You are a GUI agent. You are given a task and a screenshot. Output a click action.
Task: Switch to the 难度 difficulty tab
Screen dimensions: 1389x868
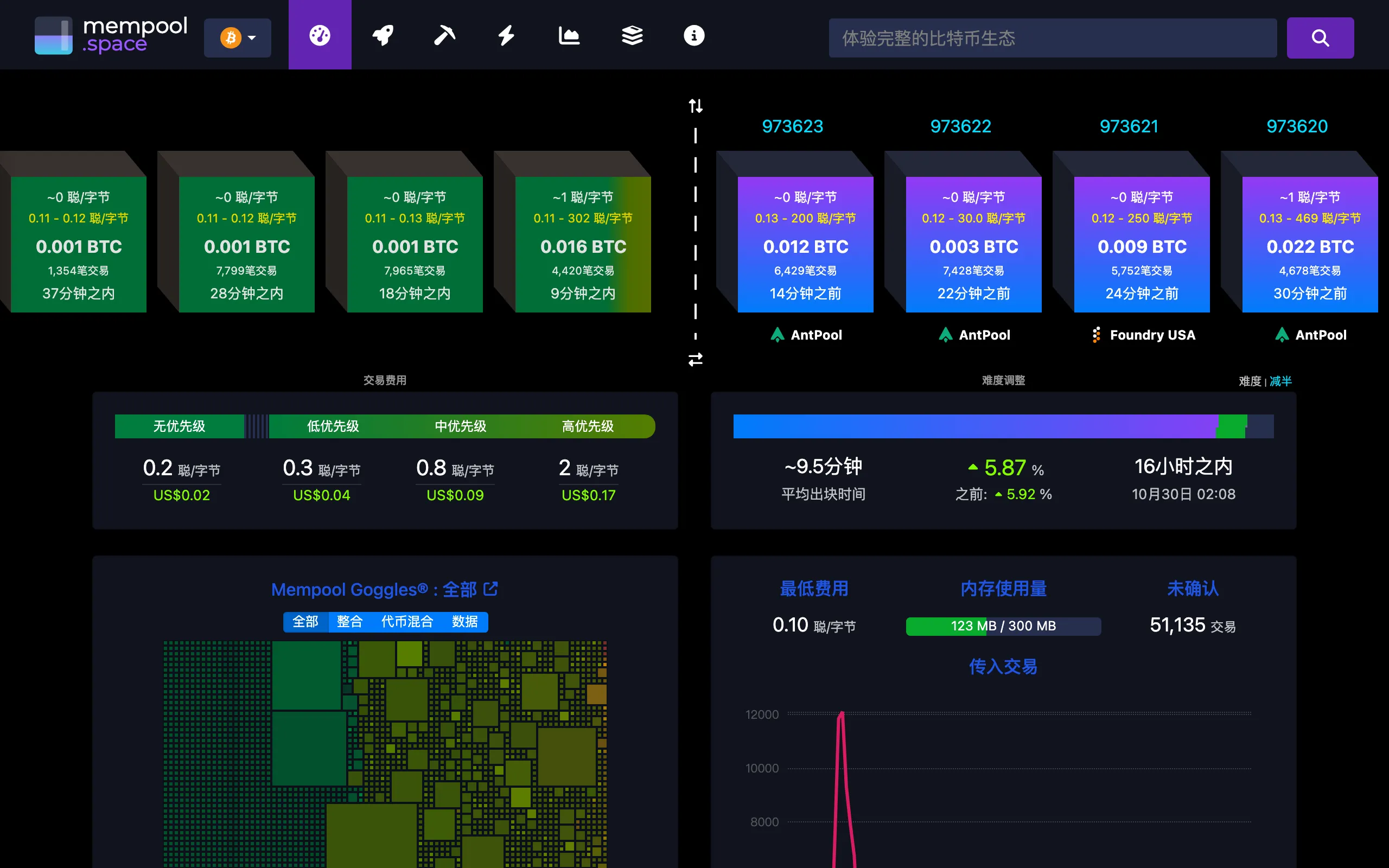coord(1250,381)
